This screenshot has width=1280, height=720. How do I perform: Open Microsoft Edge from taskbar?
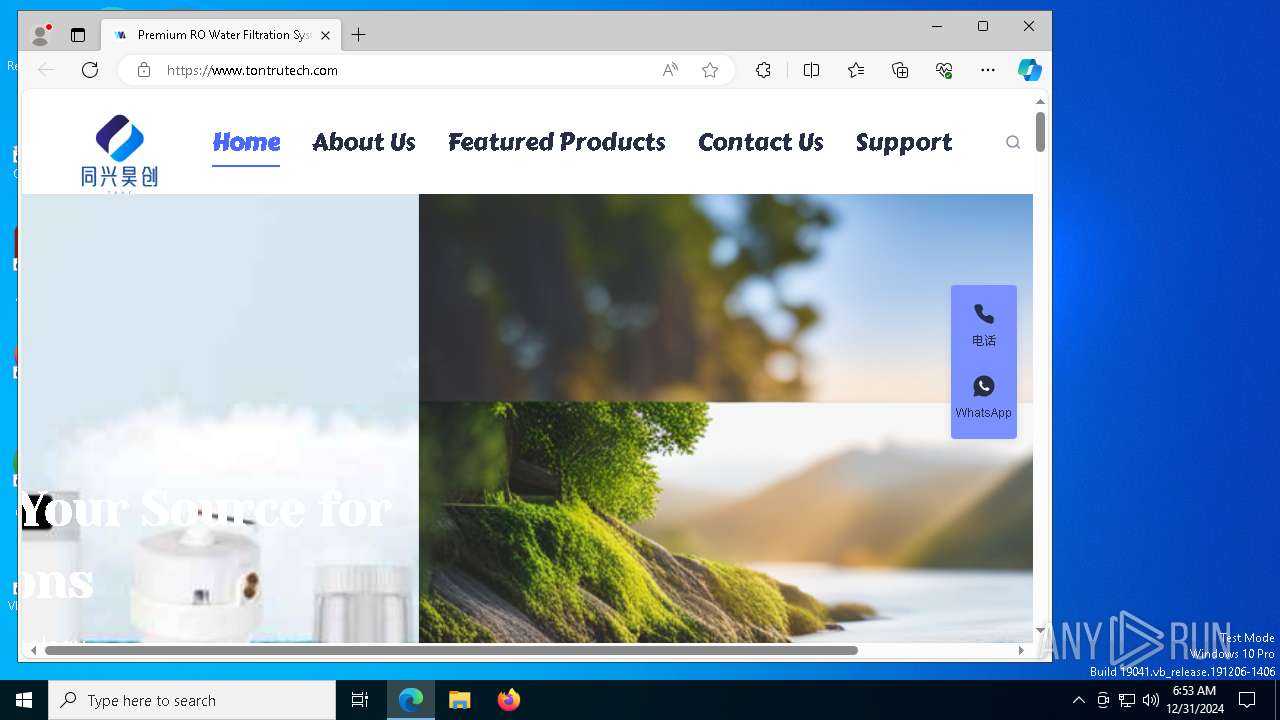[x=411, y=700]
